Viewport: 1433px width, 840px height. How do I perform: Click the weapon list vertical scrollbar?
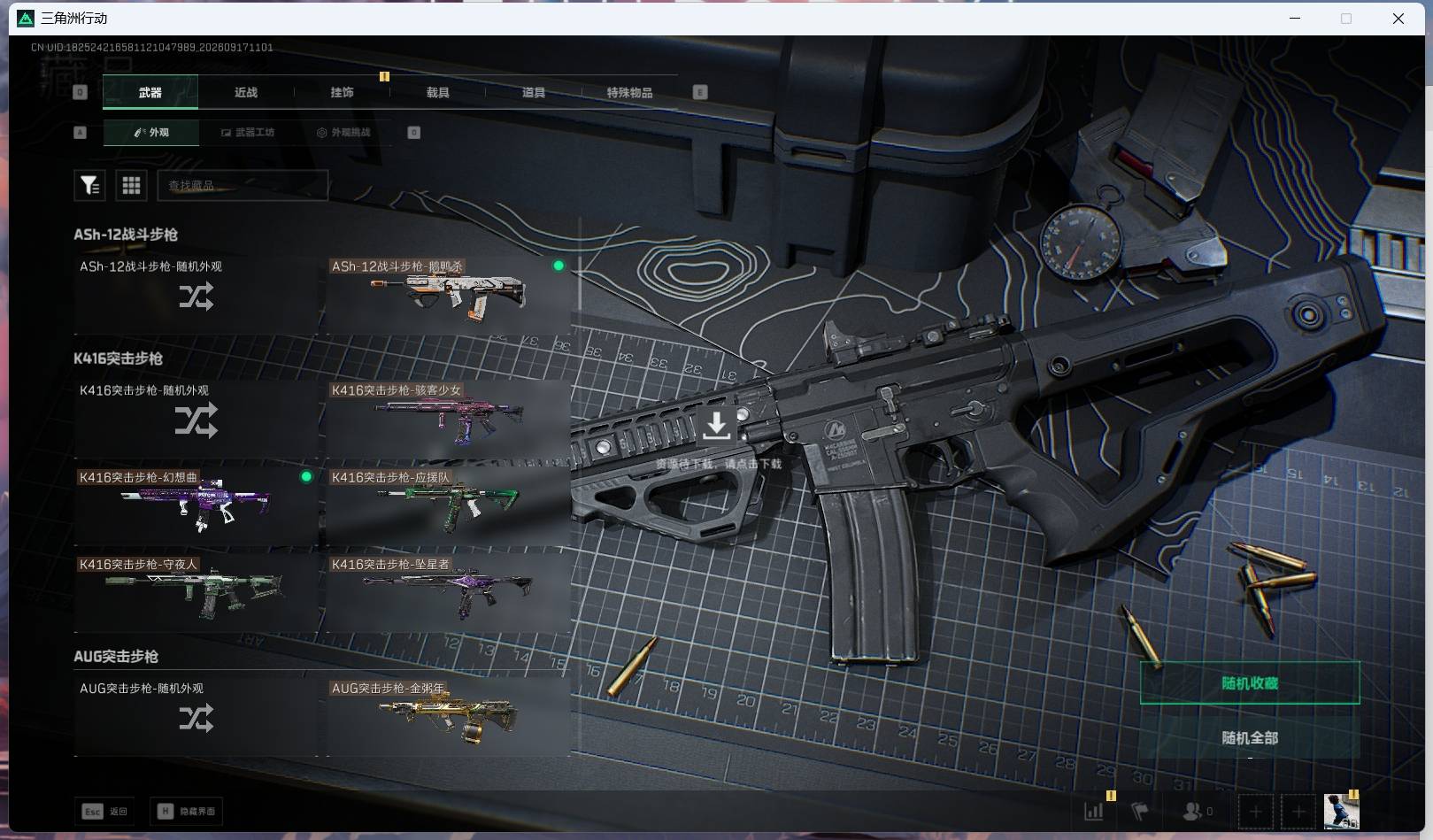580,266
